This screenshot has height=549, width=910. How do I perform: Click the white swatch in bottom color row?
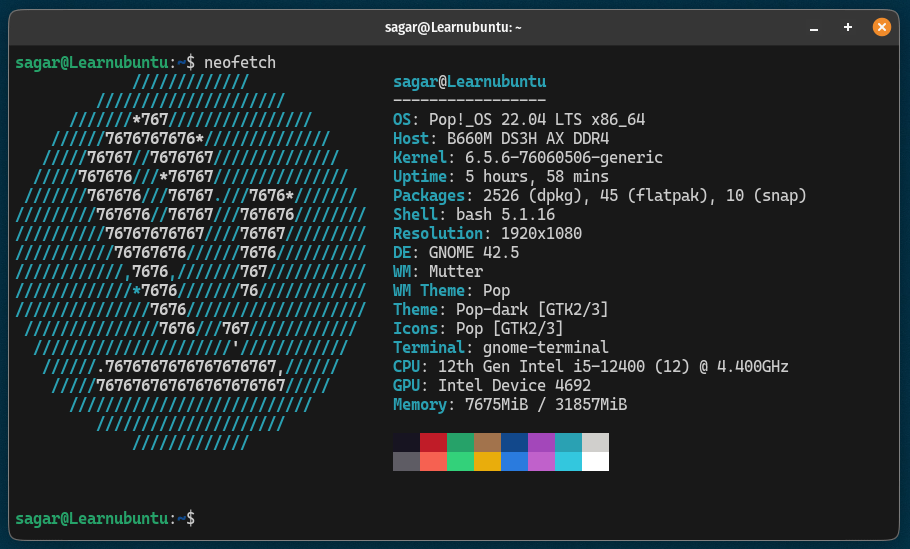click(x=595, y=461)
